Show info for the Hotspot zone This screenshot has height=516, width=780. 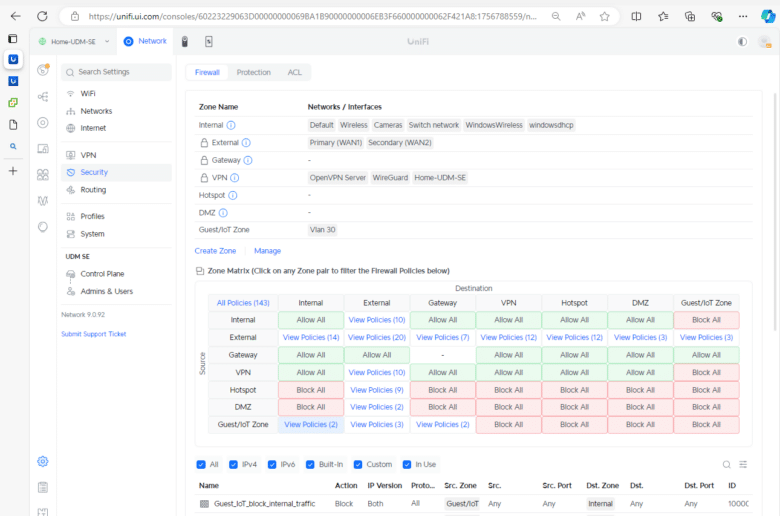click(233, 195)
